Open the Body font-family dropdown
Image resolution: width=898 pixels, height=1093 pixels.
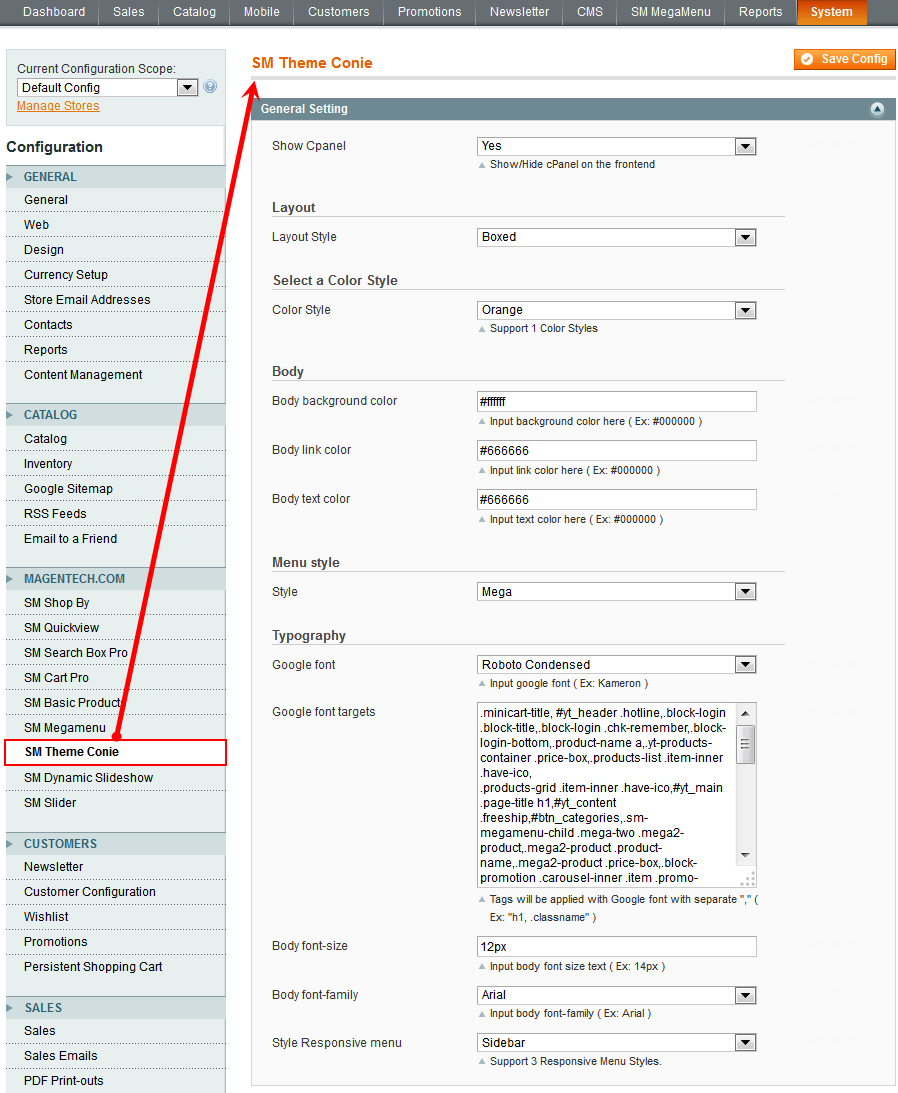pos(616,995)
